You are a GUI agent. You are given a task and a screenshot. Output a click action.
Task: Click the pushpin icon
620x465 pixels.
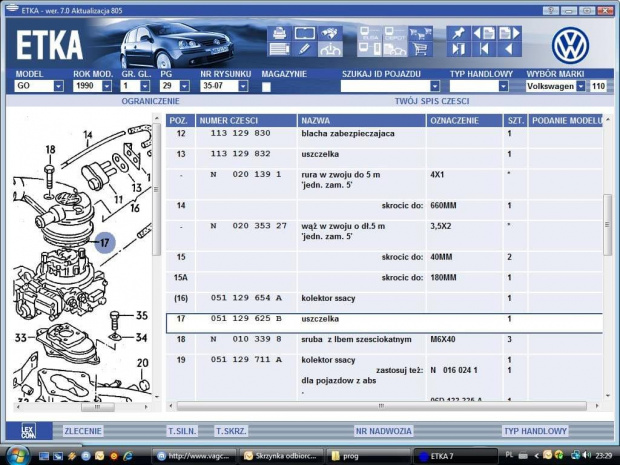459,33
